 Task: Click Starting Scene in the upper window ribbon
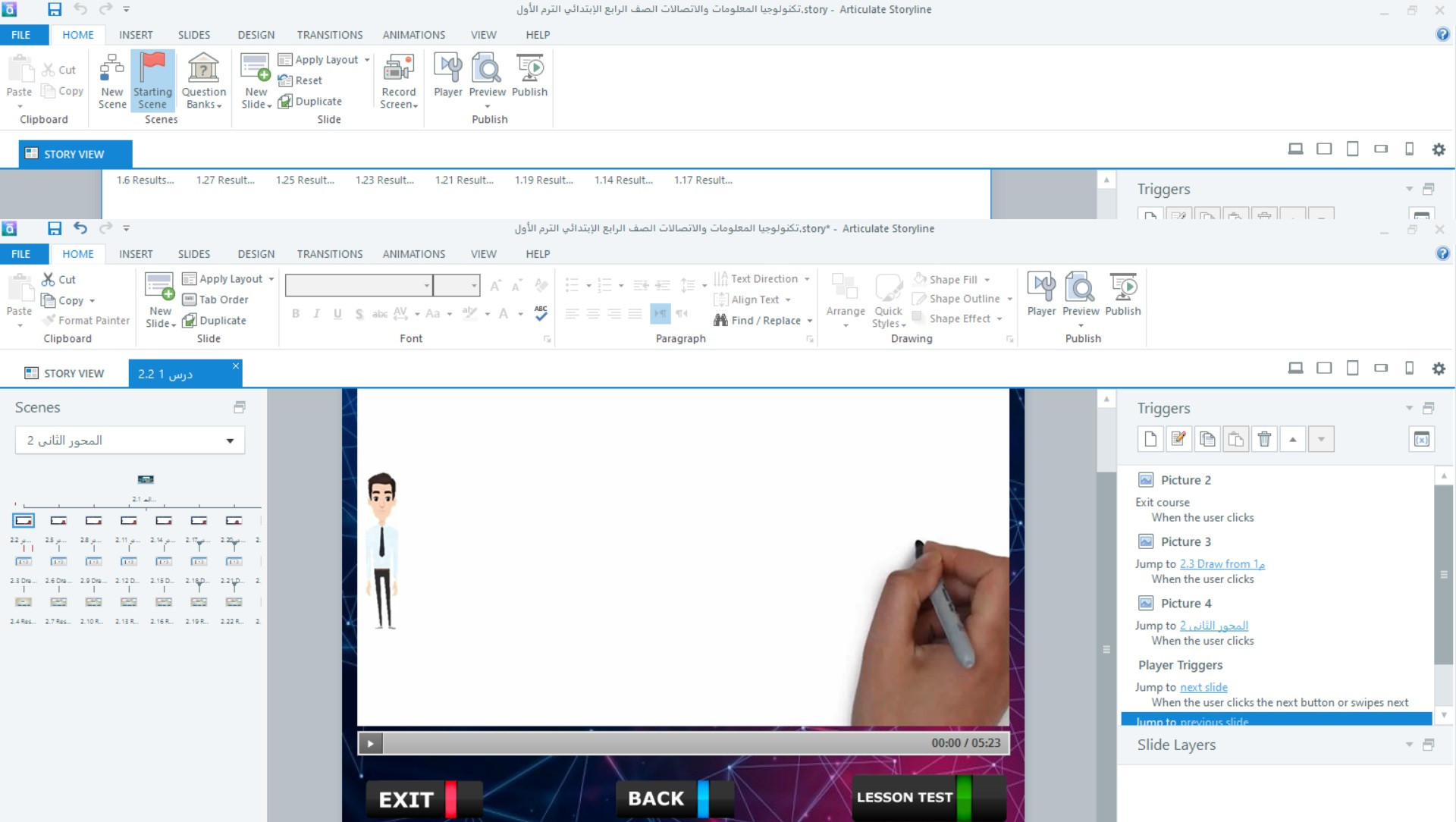[152, 81]
